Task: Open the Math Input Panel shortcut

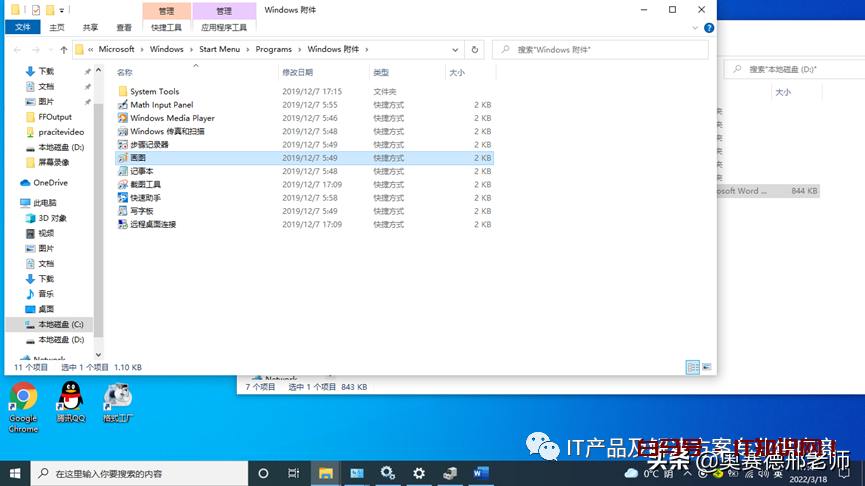Action: point(161,105)
